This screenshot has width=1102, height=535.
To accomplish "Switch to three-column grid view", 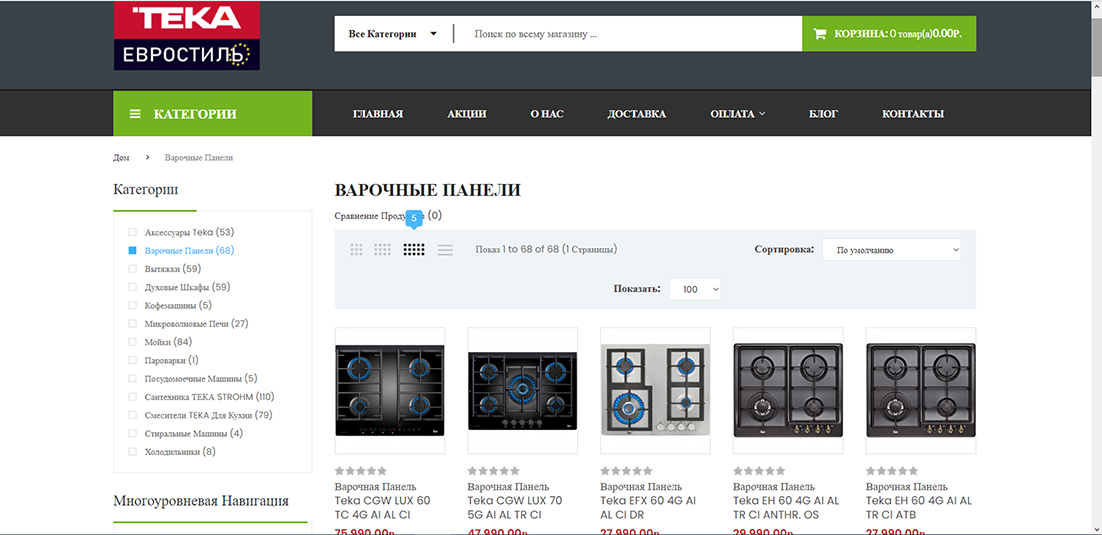I will 356,249.
